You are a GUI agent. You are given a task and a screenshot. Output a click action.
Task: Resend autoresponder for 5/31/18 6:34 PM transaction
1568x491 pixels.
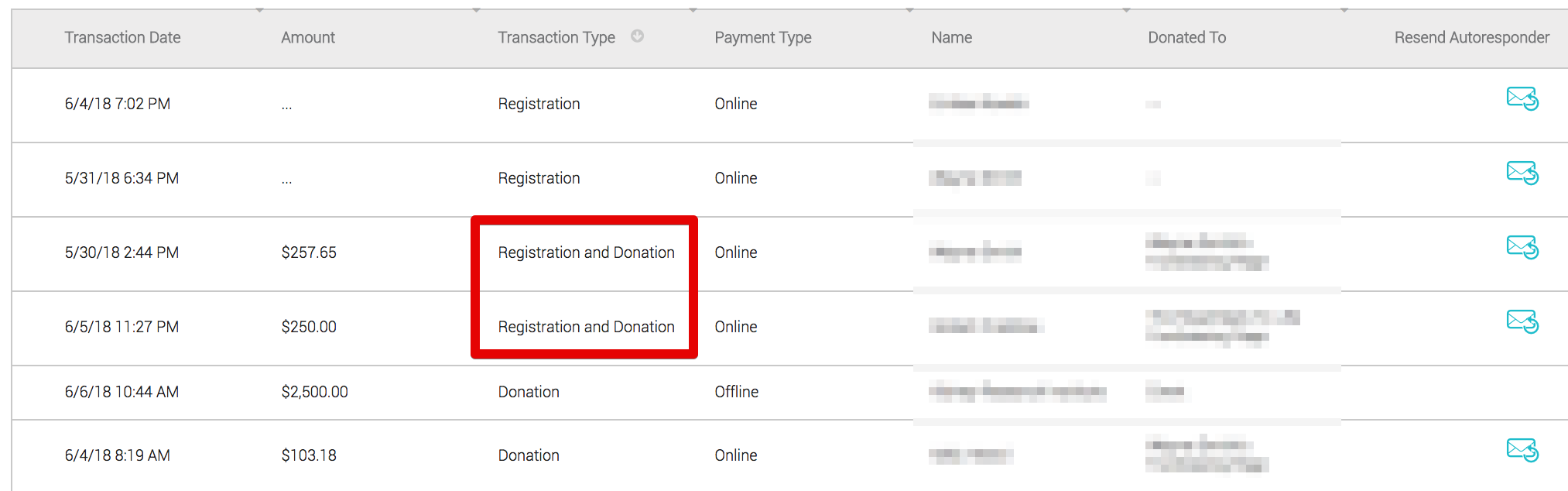[1522, 173]
